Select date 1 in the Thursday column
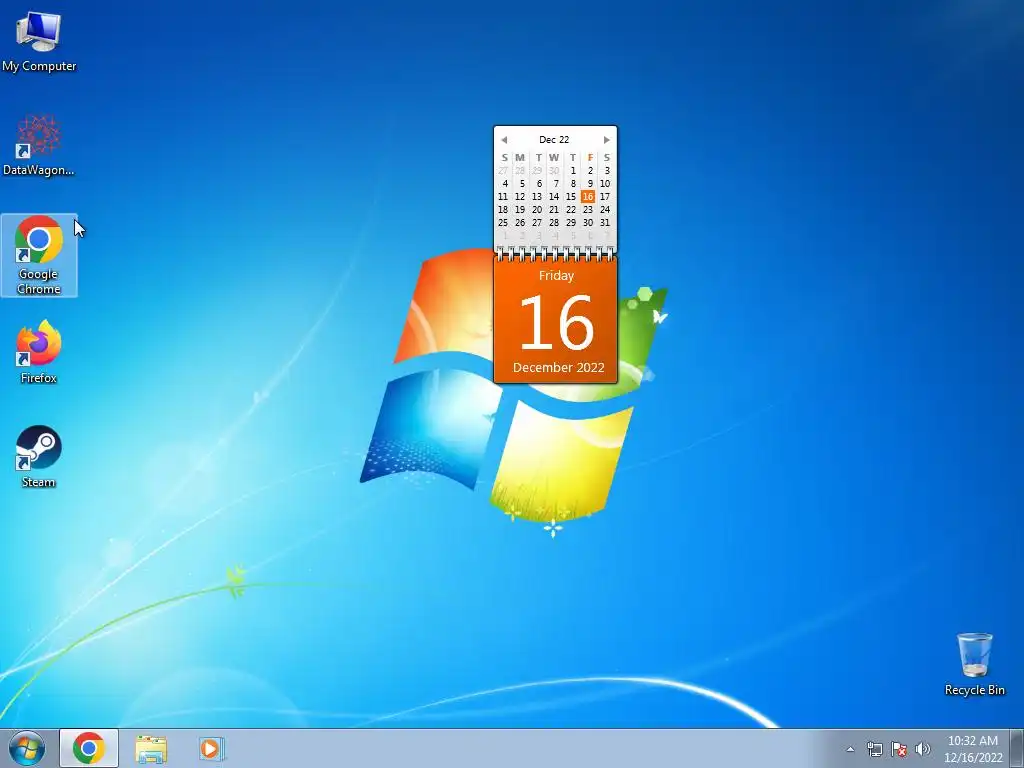This screenshot has width=1024, height=768. (573, 170)
